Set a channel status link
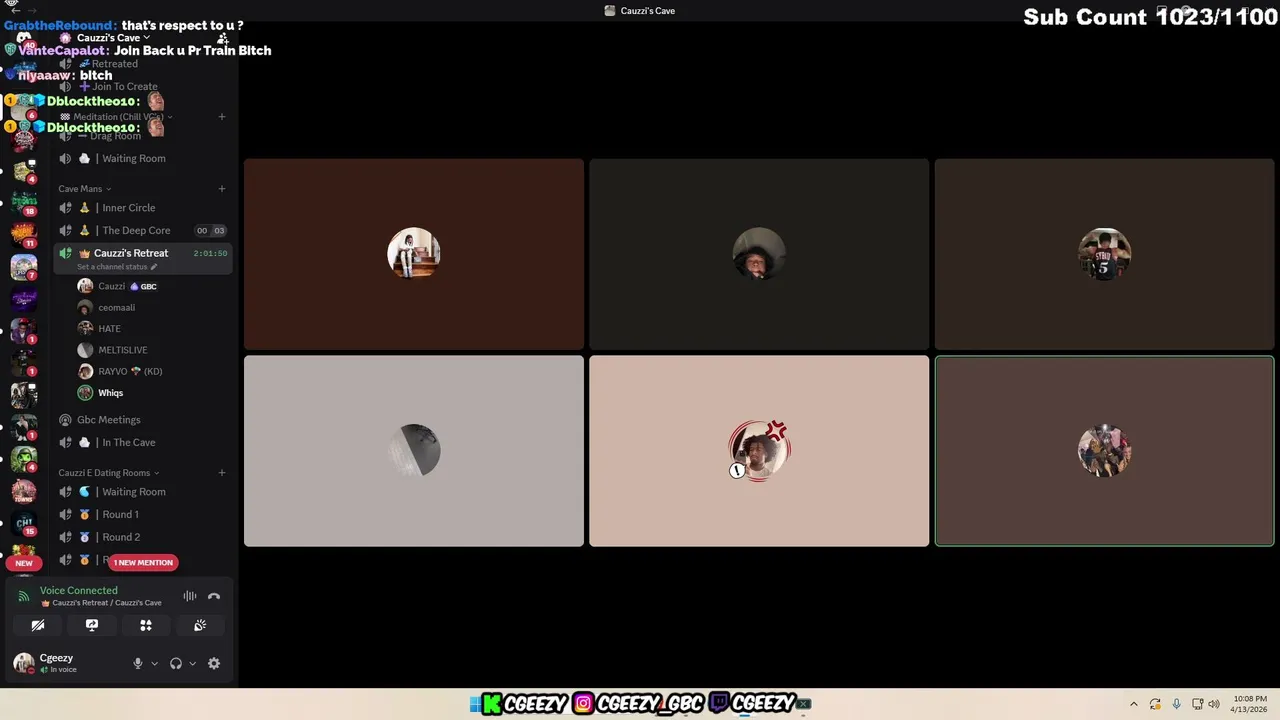Screen dimensions: 1280x720 point(117,267)
